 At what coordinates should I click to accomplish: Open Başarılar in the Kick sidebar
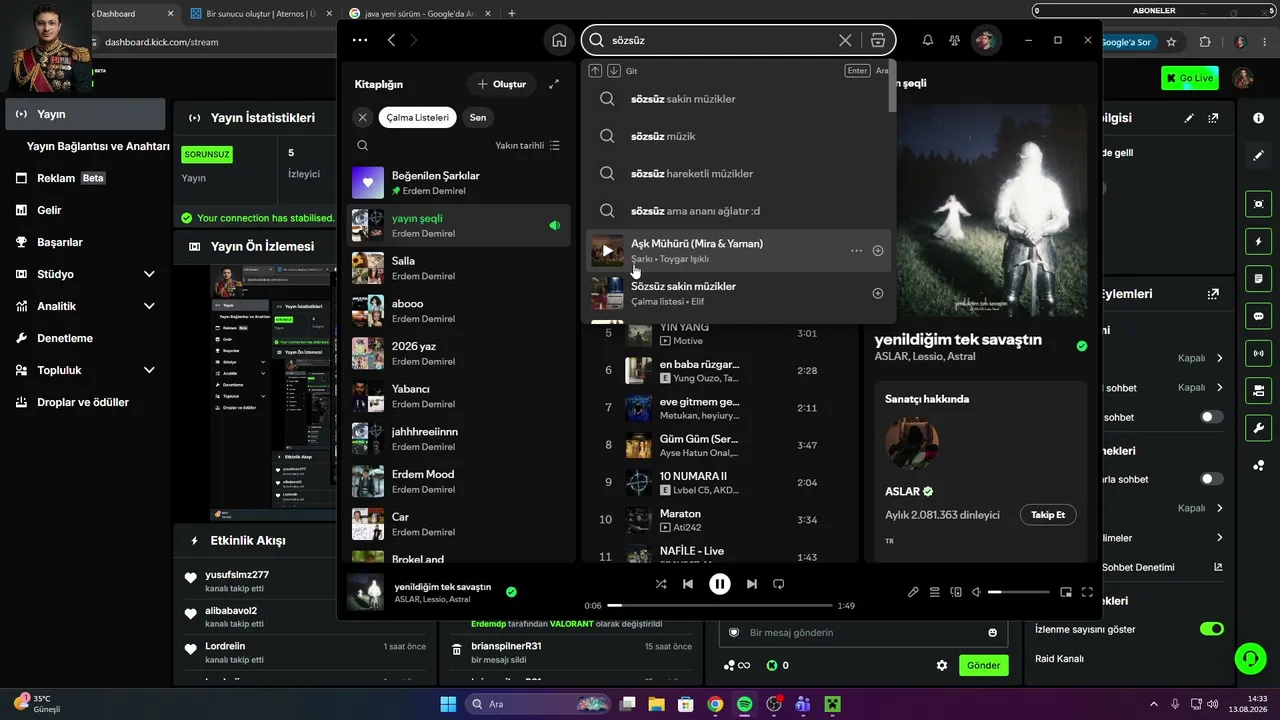[x=85, y=242]
